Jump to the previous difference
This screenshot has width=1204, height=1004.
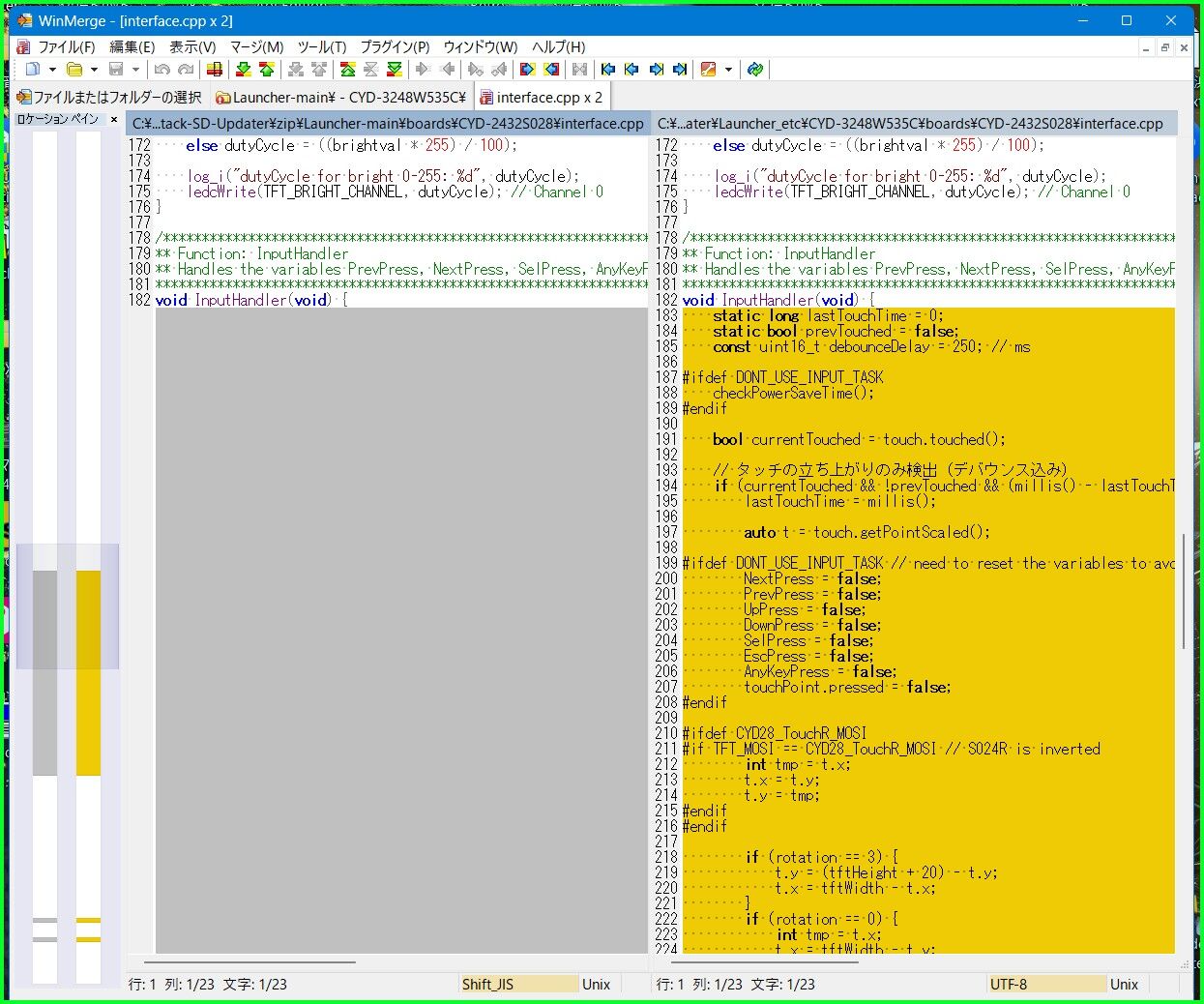coord(267,70)
